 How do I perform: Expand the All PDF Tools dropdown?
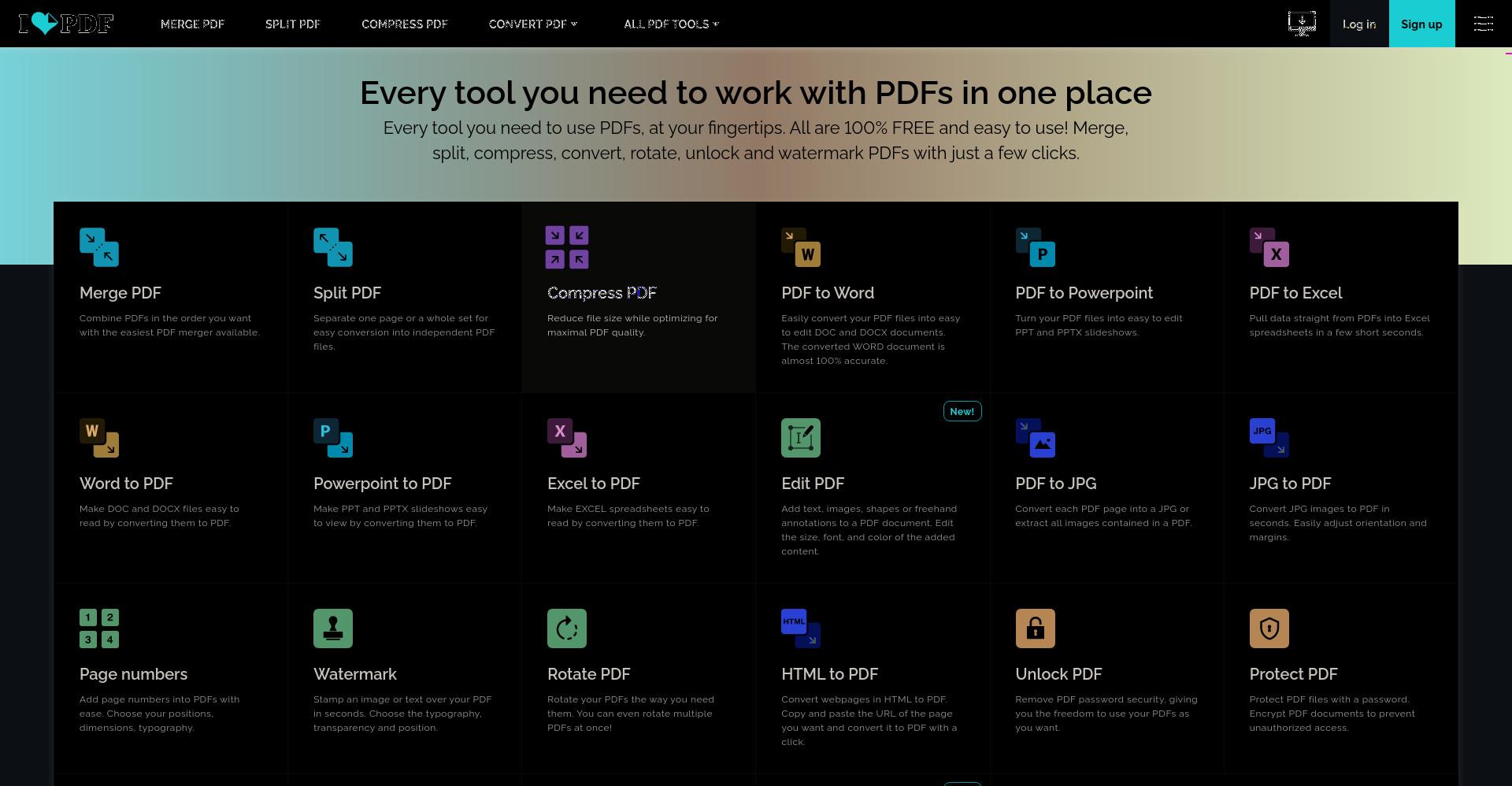671,24
